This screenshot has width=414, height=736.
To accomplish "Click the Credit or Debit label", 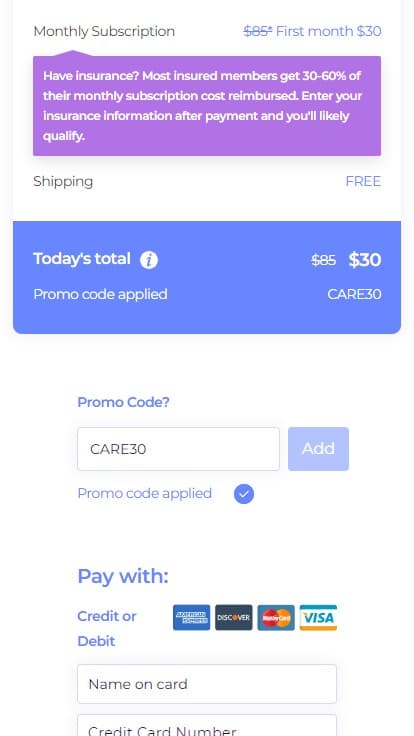I will pos(107,629).
